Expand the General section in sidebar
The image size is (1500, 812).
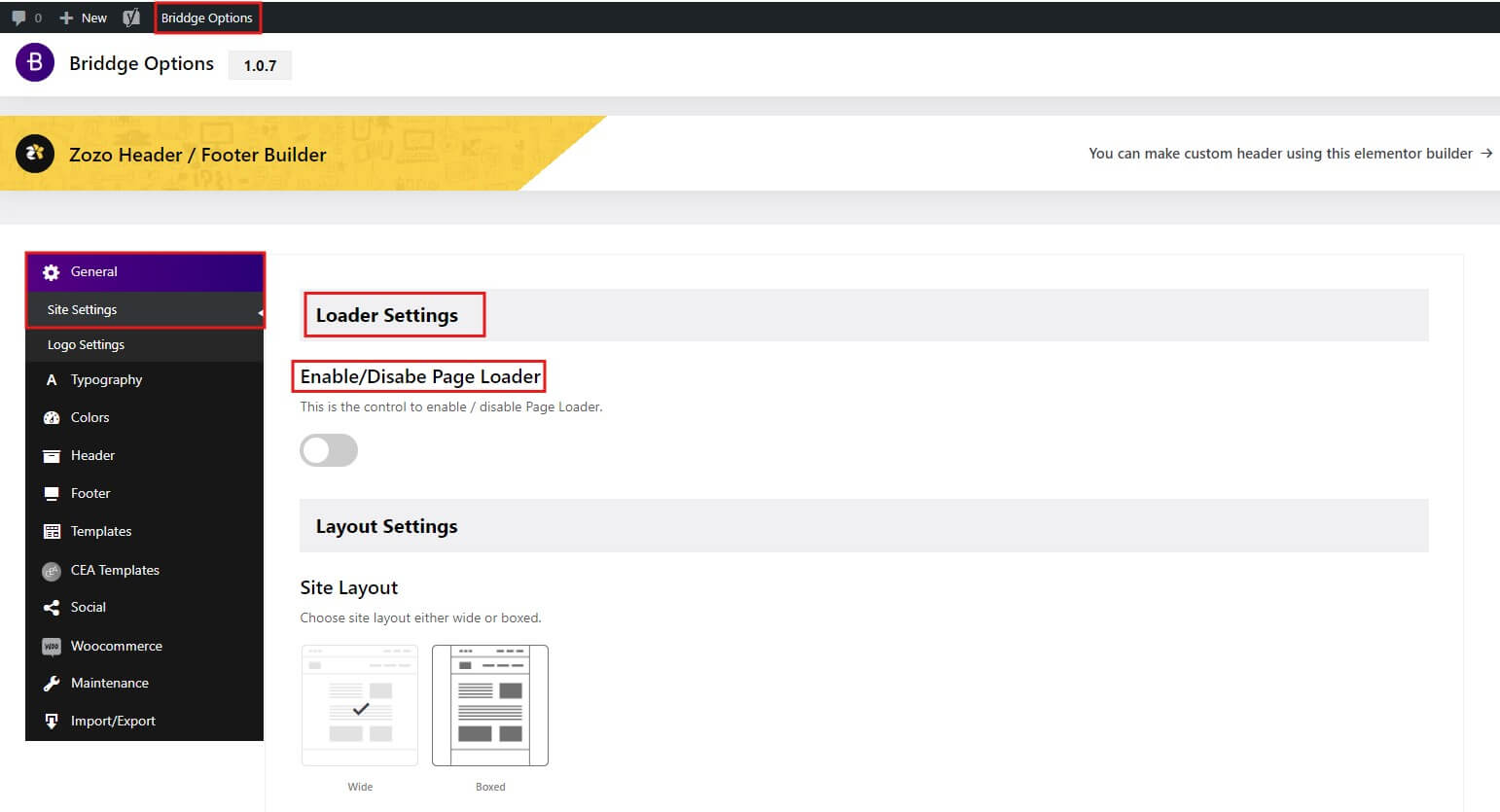click(93, 272)
